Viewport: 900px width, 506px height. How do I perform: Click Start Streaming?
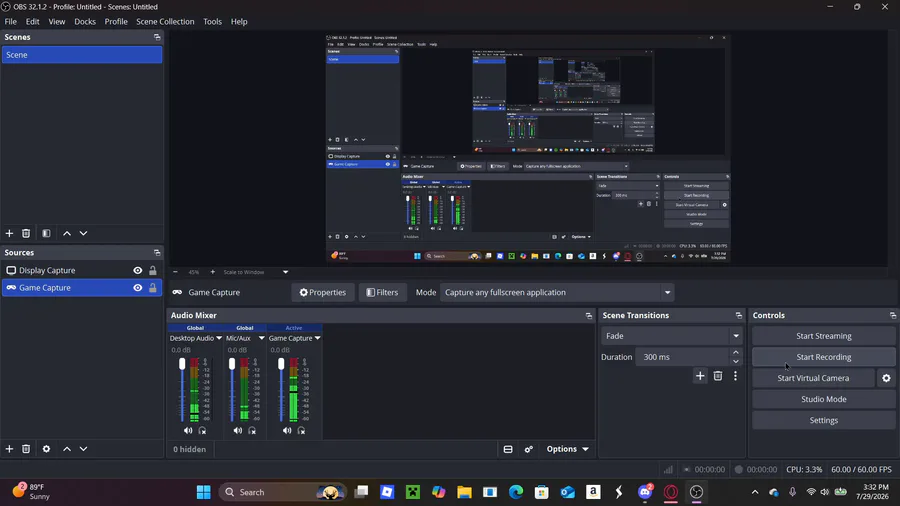coord(824,336)
